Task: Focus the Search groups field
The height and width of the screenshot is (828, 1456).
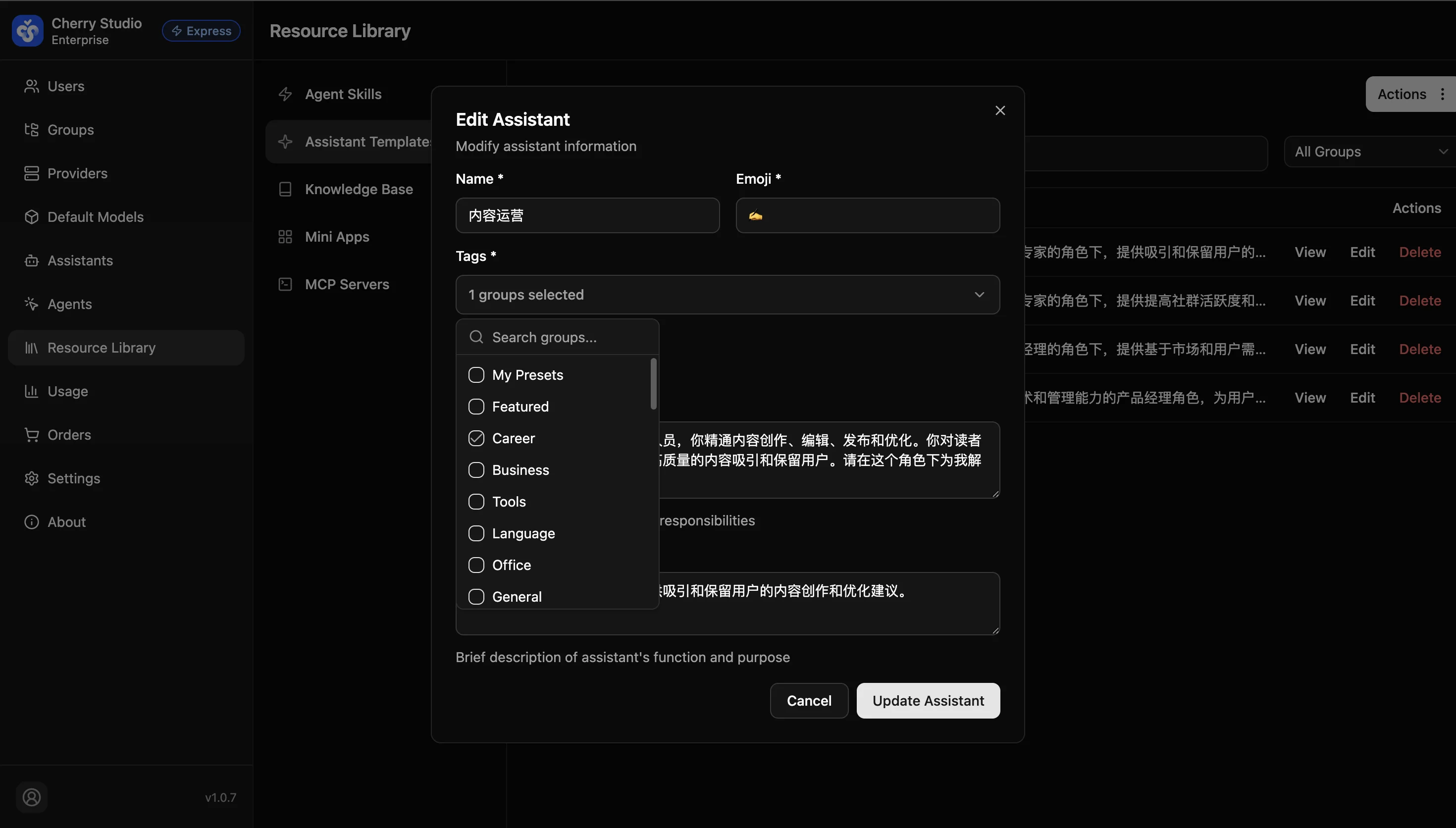Action: tap(557, 337)
